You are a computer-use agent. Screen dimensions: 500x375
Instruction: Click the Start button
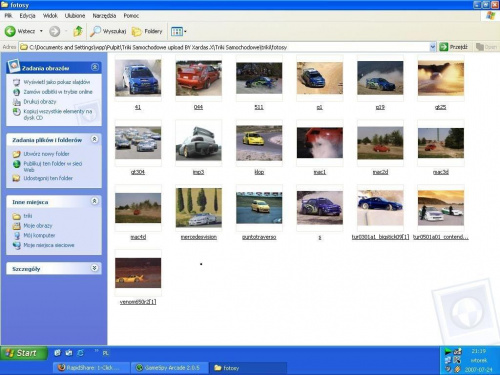[x=24, y=353]
